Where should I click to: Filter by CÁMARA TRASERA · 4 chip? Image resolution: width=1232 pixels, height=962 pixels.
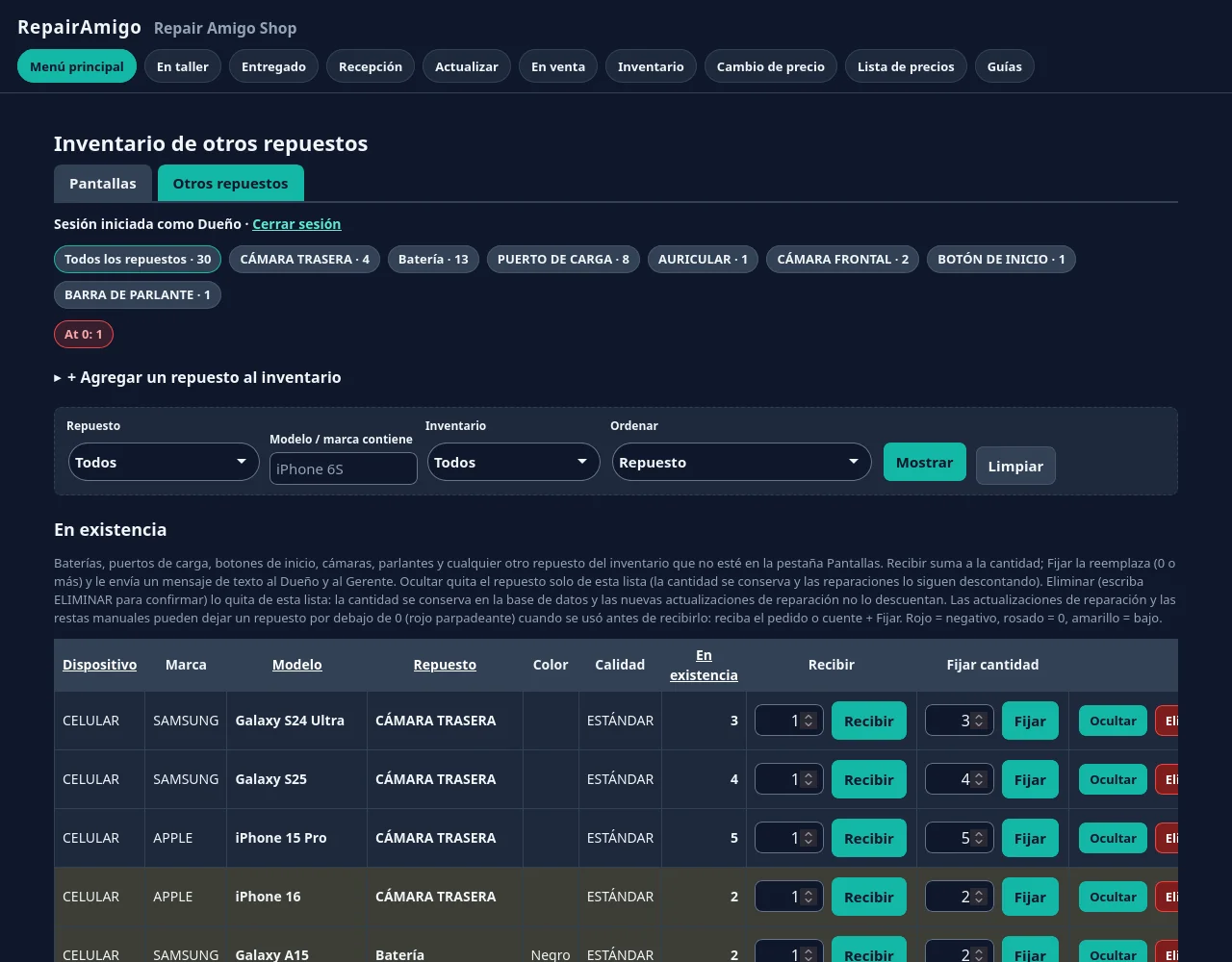(305, 259)
